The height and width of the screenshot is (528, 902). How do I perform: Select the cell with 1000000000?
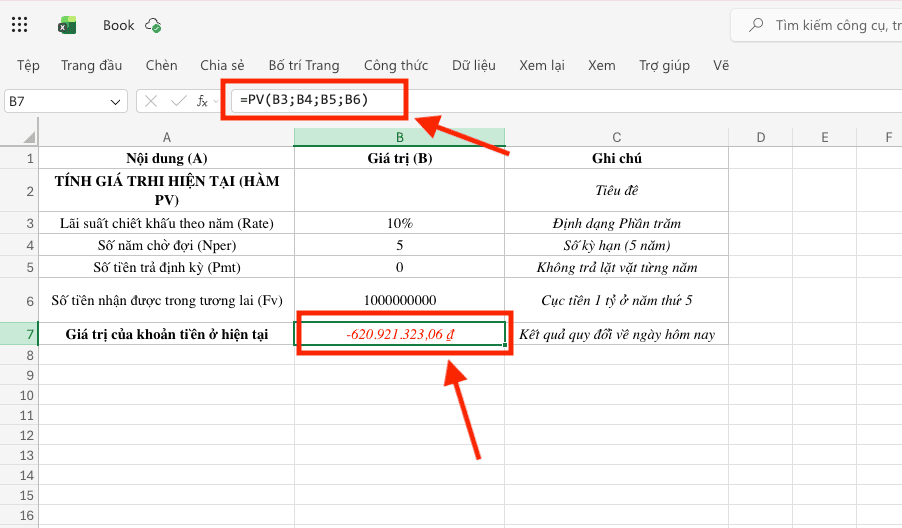click(399, 300)
